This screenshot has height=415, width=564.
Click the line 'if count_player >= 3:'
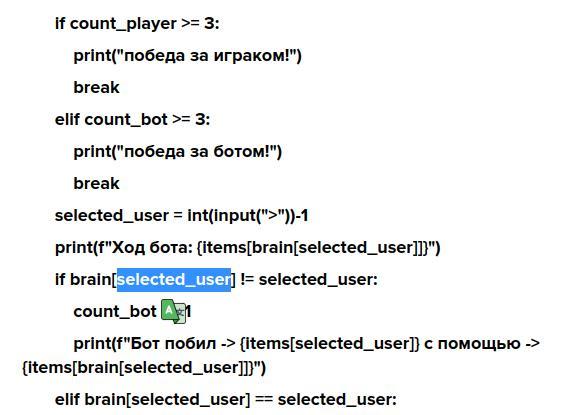[137, 24]
